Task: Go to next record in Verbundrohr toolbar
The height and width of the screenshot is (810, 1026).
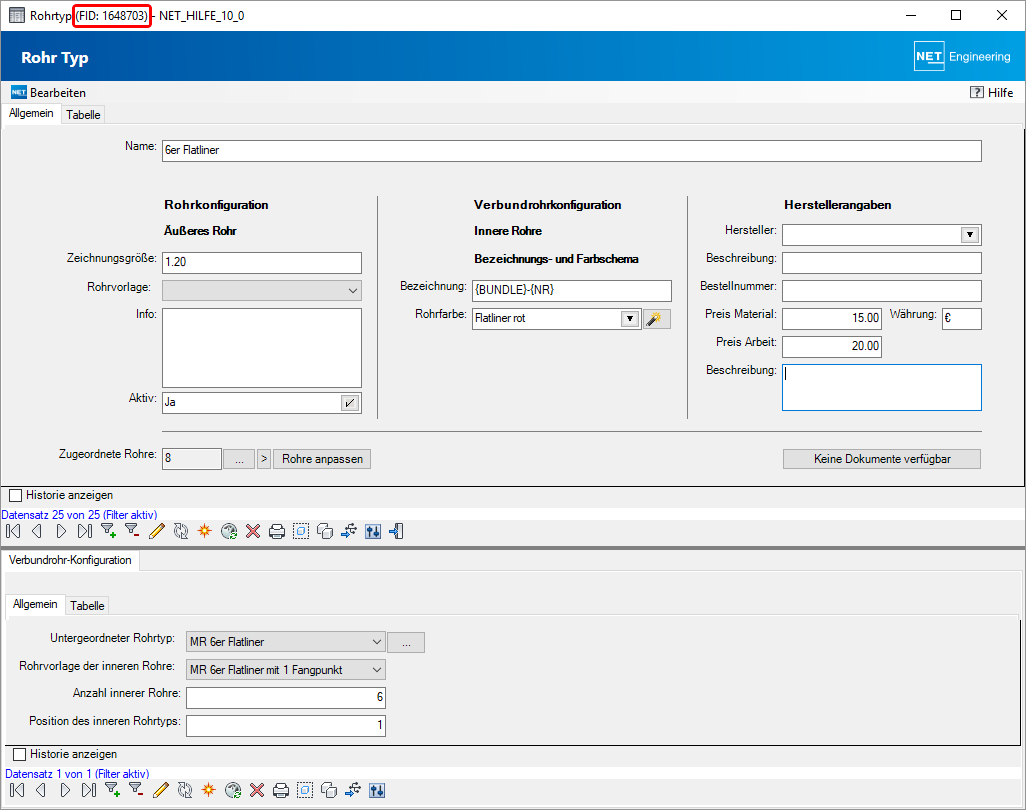Action: click(65, 790)
